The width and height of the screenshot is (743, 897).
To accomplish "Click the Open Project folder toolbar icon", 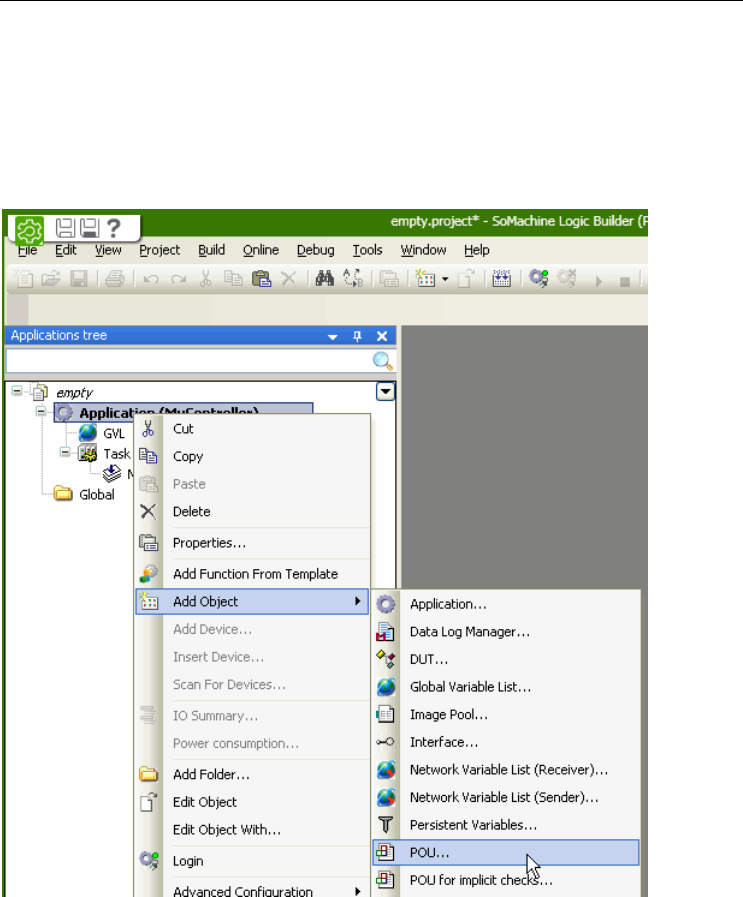I will (x=51, y=279).
